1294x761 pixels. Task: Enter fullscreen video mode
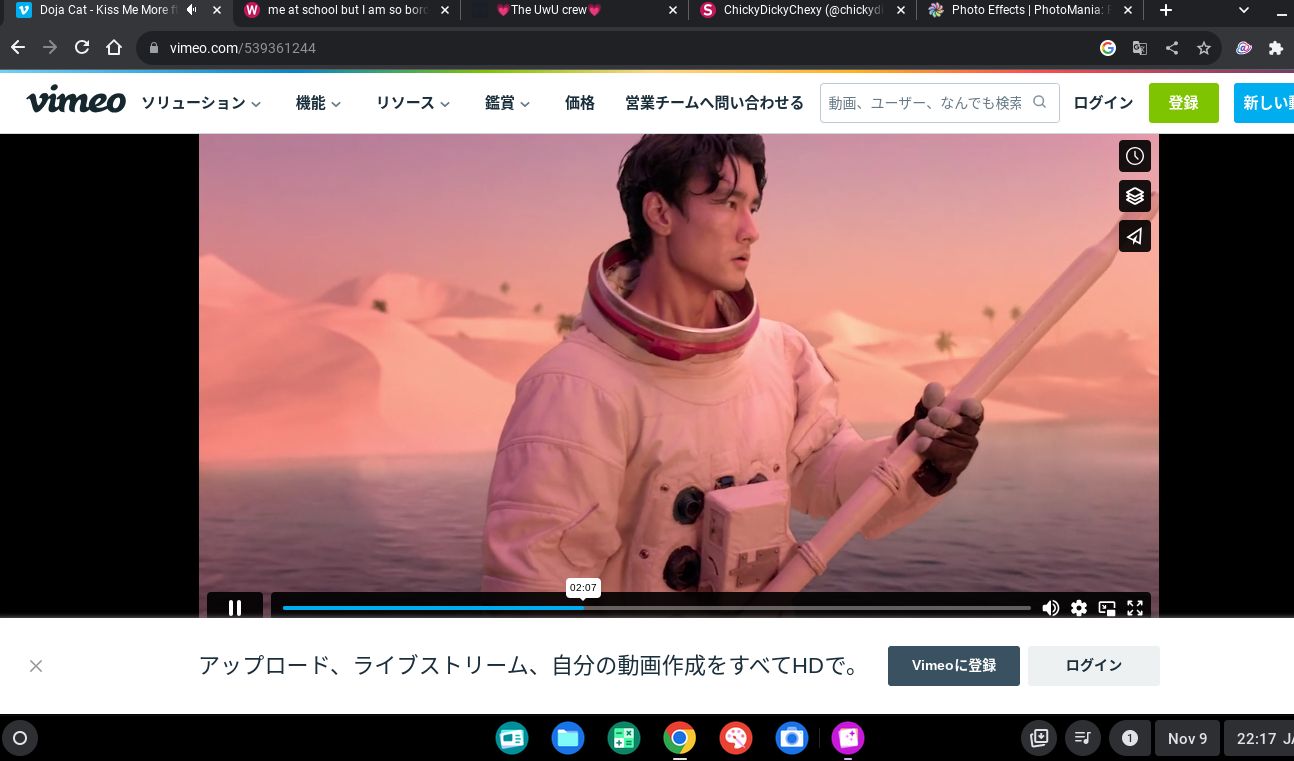pyautogui.click(x=1135, y=608)
